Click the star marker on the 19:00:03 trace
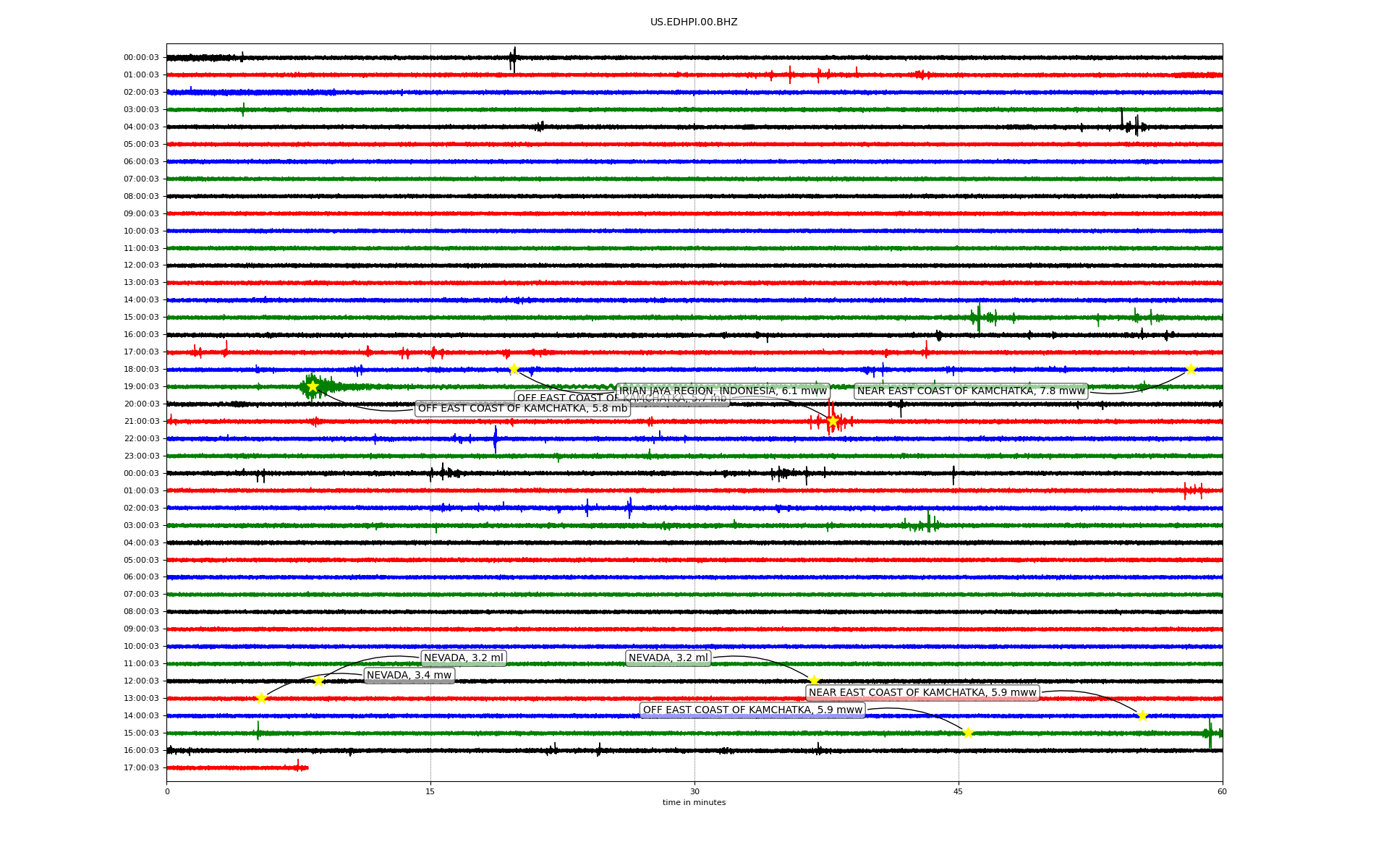This screenshot has width=1389, height=868. (x=313, y=386)
